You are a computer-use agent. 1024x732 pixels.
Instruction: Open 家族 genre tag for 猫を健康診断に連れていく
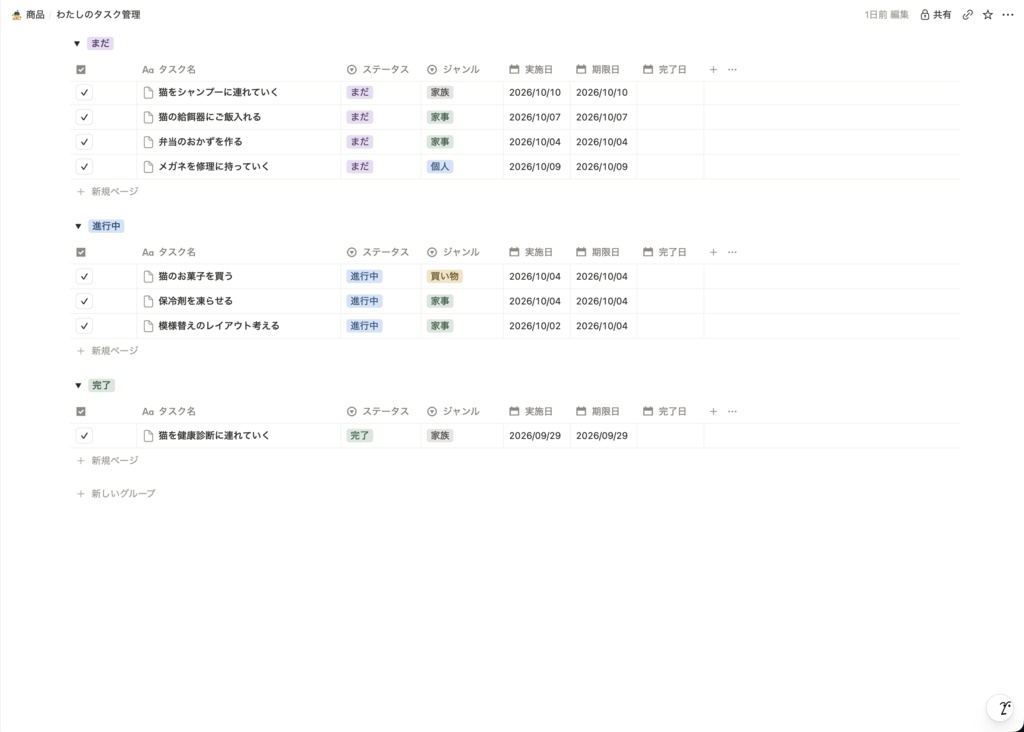440,436
